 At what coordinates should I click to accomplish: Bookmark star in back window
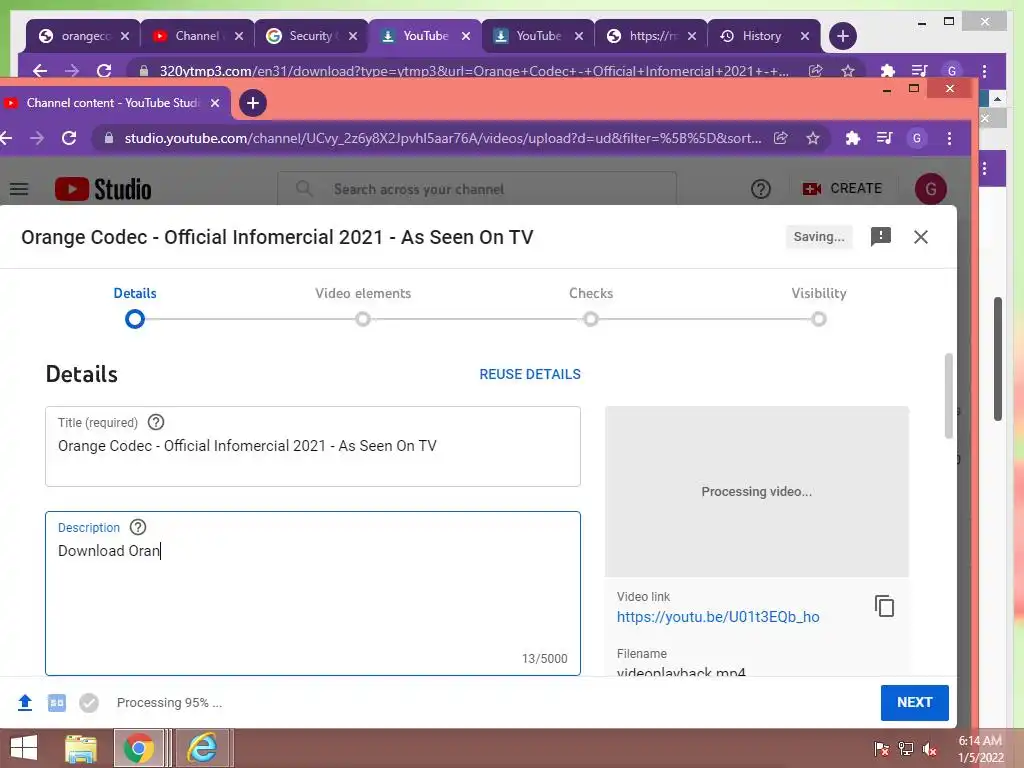click(x=848, y=71)
